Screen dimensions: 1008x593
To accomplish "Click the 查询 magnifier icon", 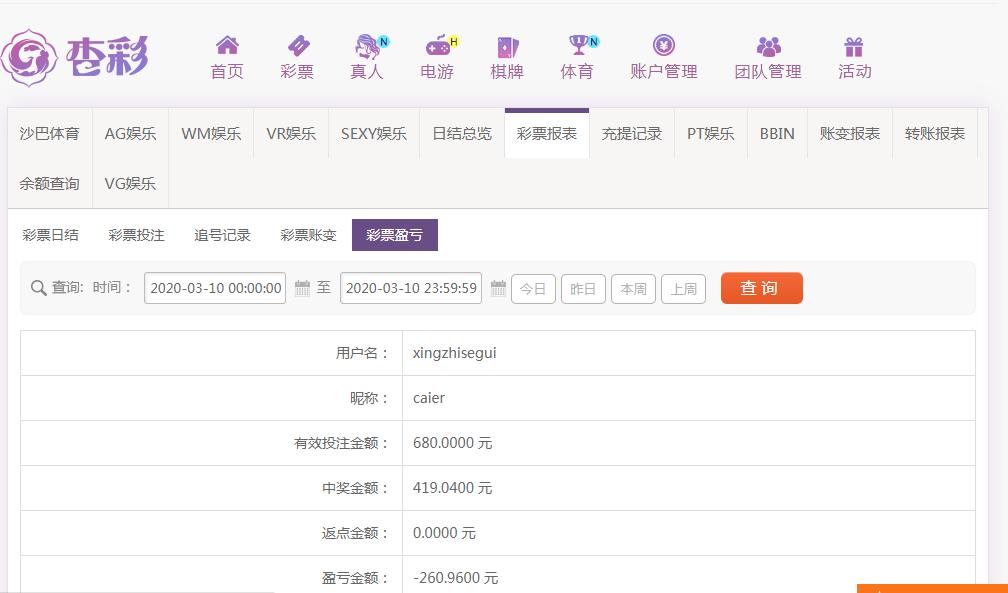I will click(39, 287).
